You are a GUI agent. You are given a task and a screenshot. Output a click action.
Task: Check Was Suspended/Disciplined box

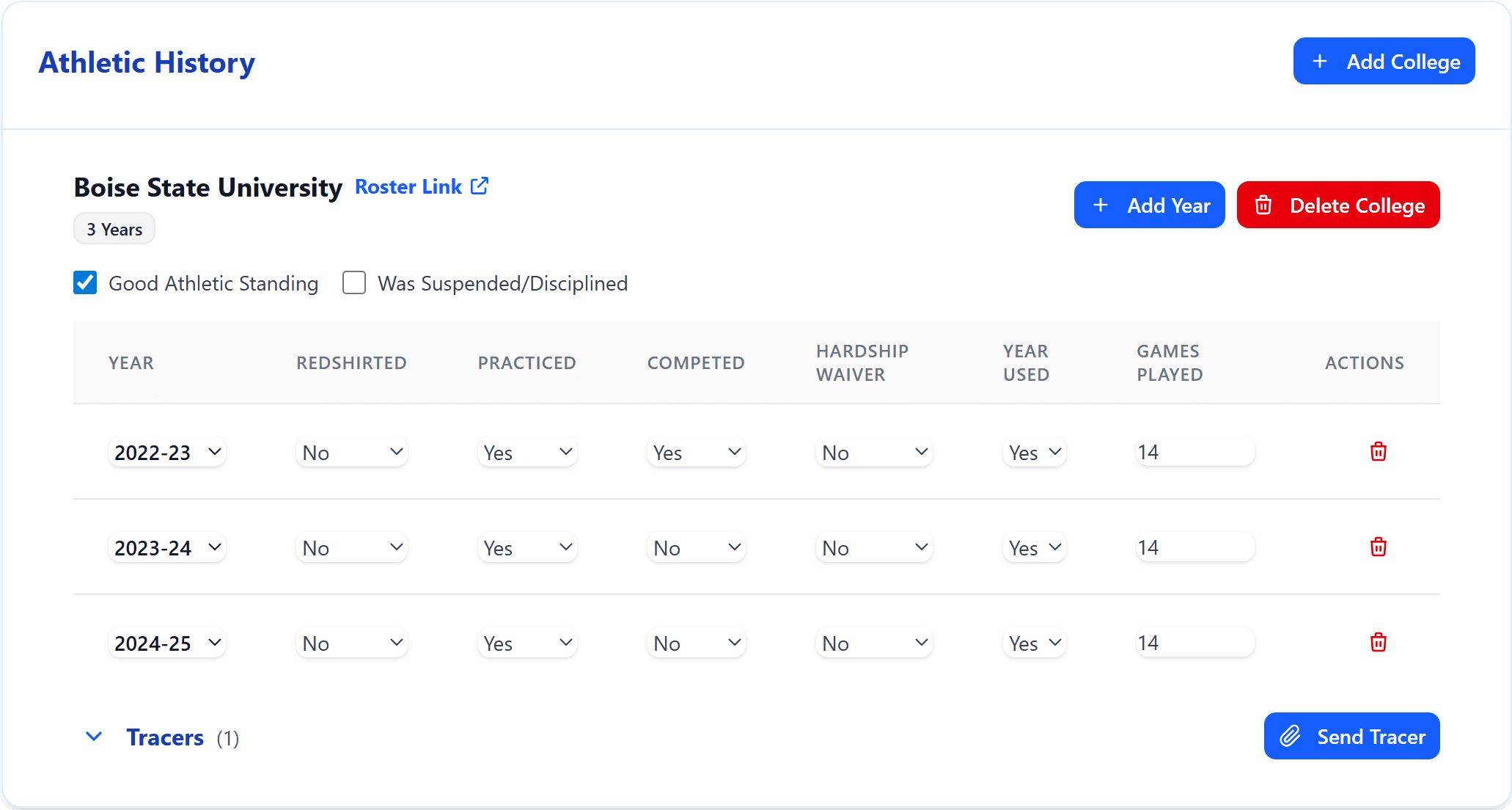[x=354, y=283]
